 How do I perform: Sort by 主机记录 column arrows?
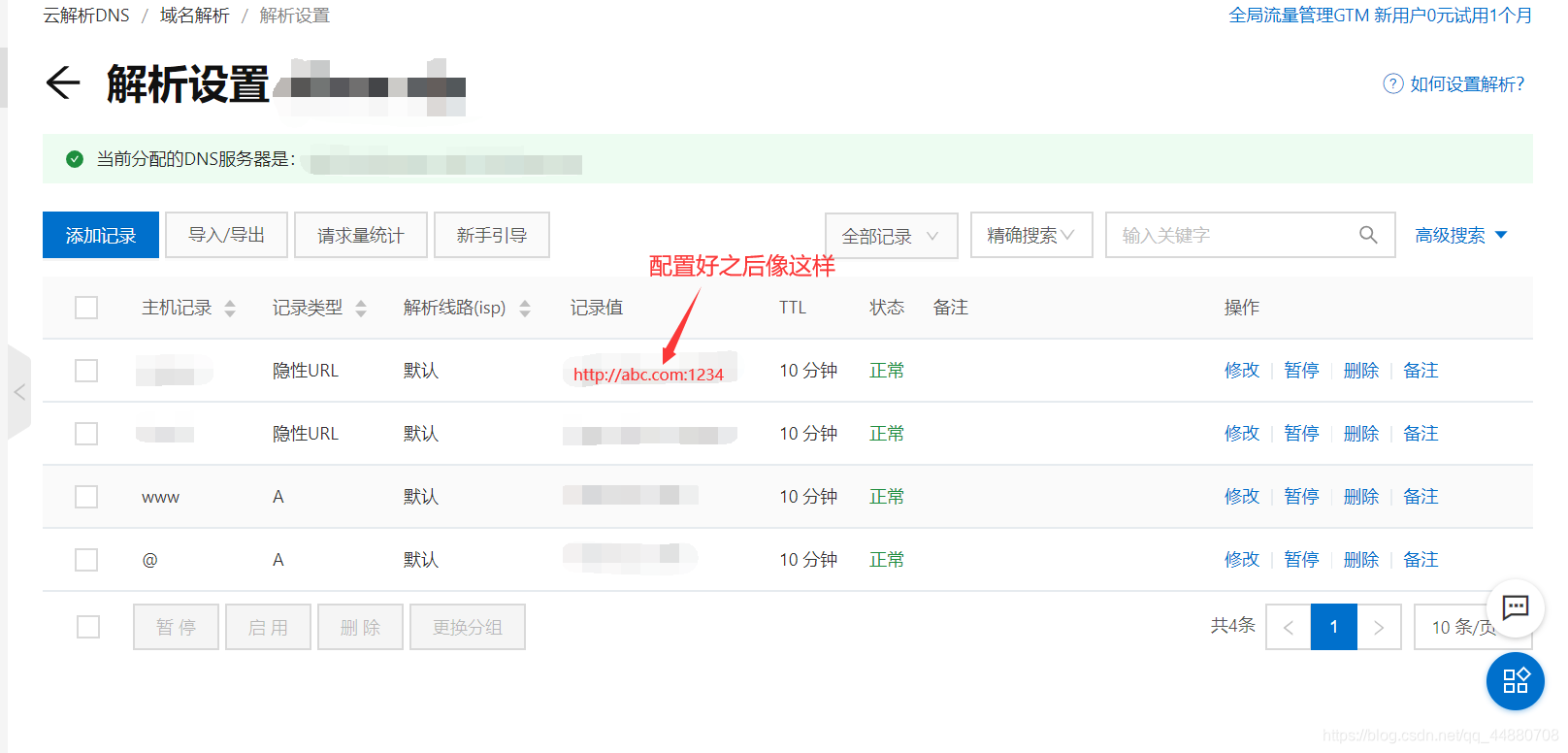pos(230,309)
